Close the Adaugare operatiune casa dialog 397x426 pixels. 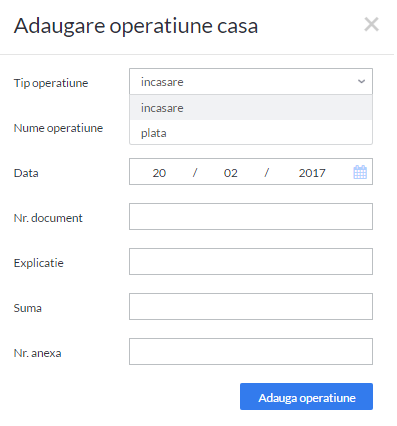point(371,25)
